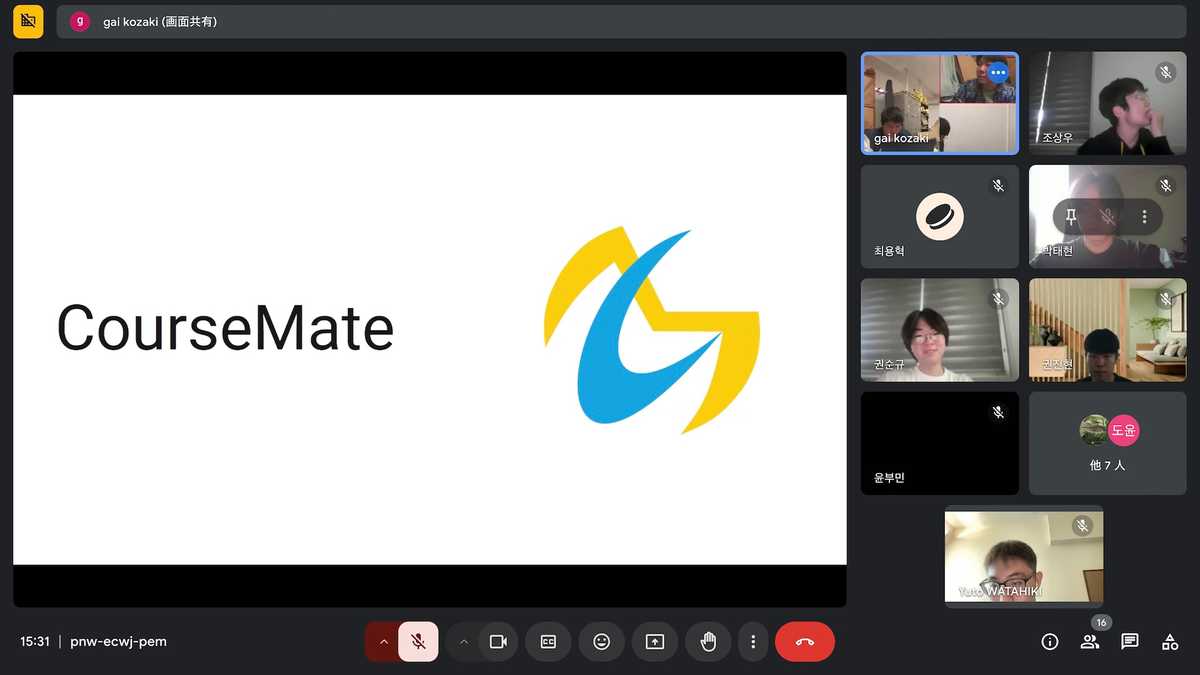Leave the call with the red button

click(x=804, y=642)
